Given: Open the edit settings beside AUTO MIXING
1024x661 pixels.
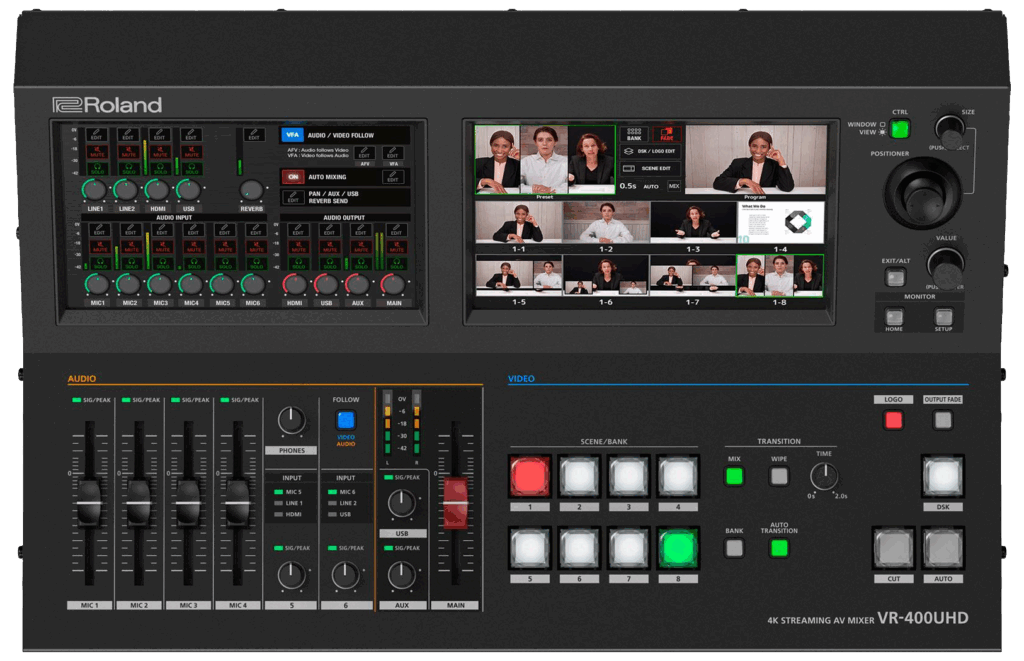Looking at the screenshot, I should 394,176.
